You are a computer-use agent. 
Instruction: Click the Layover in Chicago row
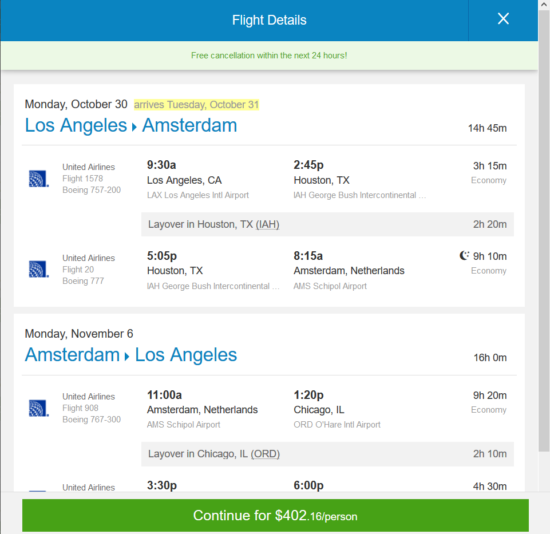(x=327, y=454)
